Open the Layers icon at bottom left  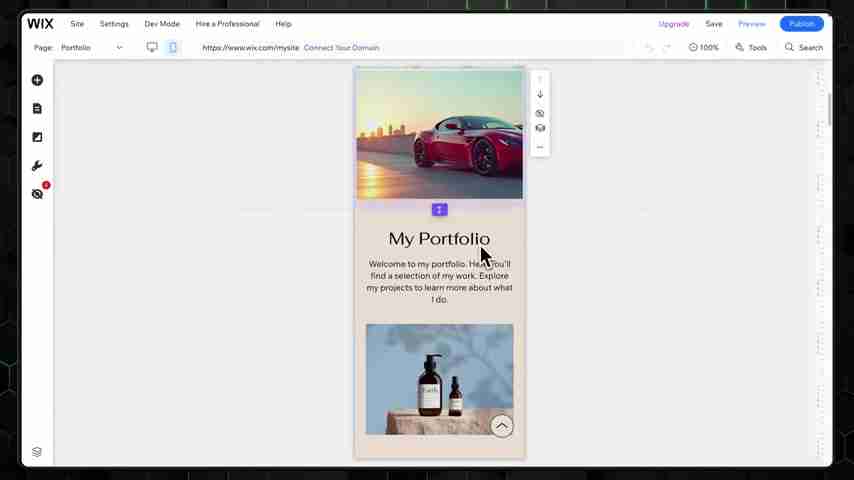pyautogui.click(x=37, y=452)
